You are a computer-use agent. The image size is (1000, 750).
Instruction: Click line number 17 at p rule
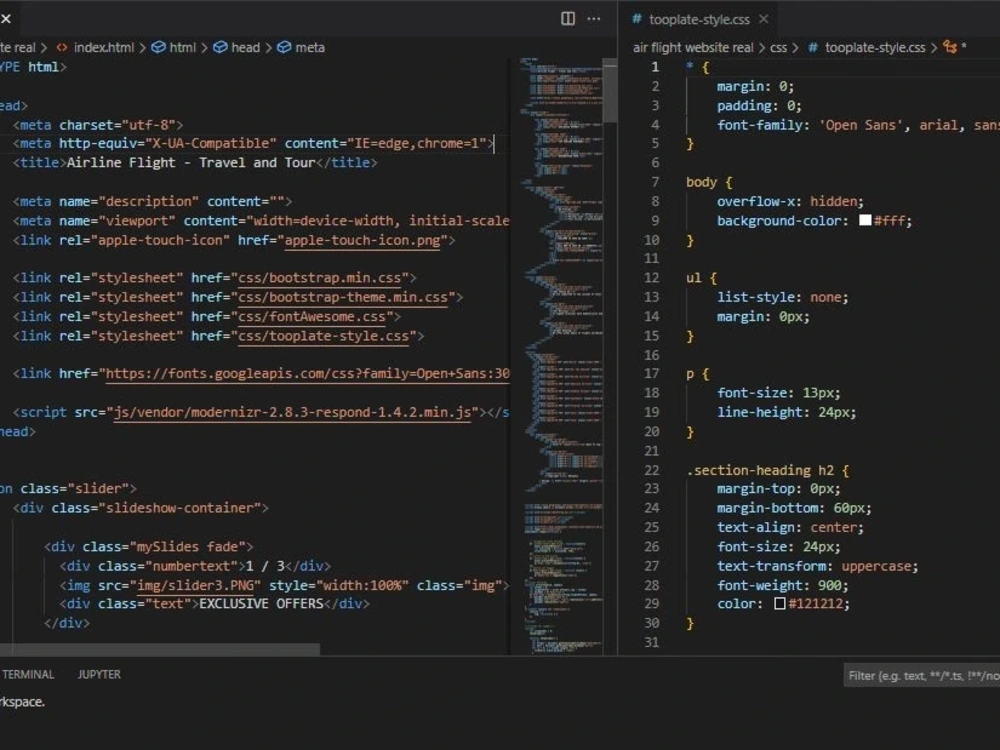651,374
